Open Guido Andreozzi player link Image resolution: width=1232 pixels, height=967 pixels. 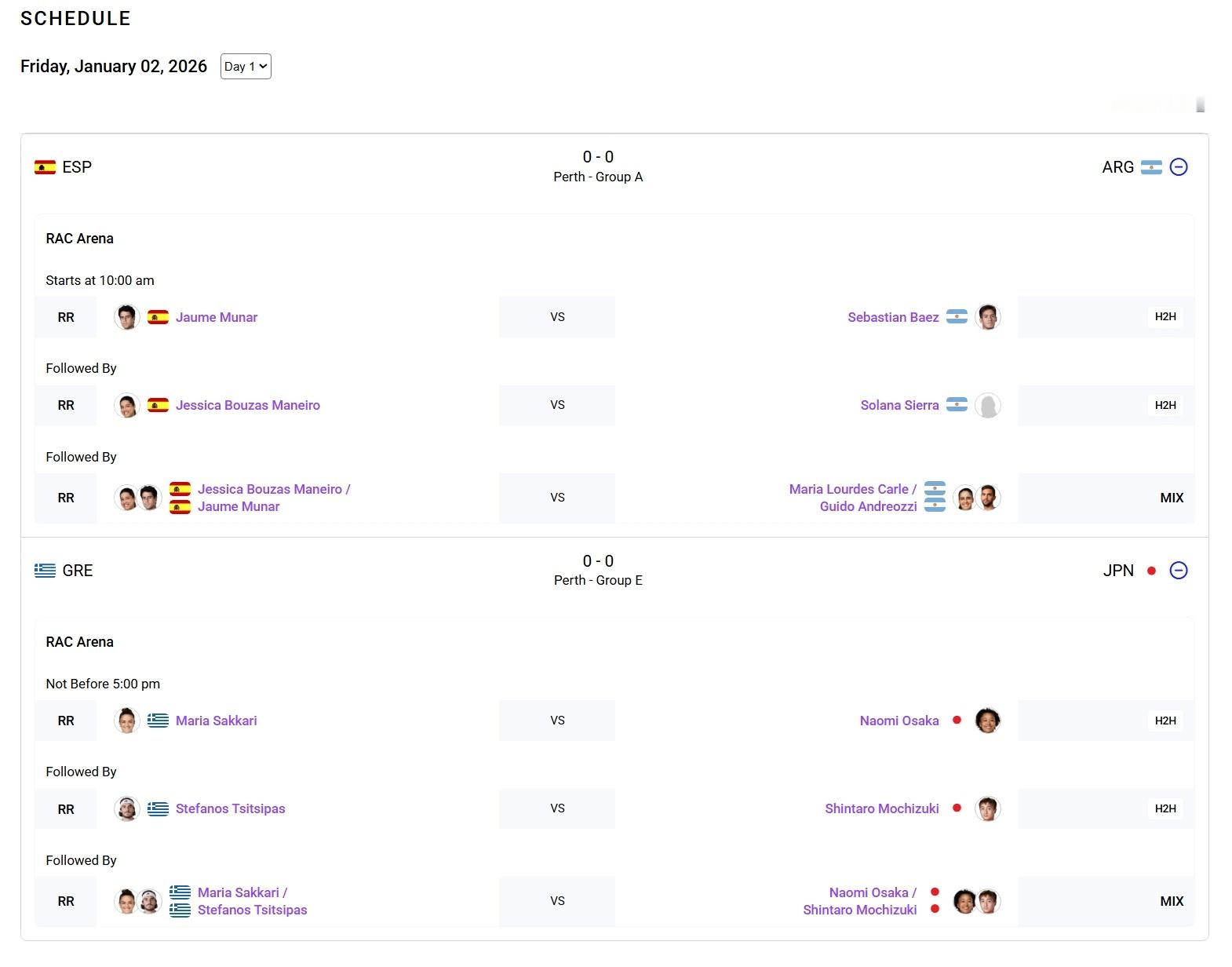pos(868,506)
